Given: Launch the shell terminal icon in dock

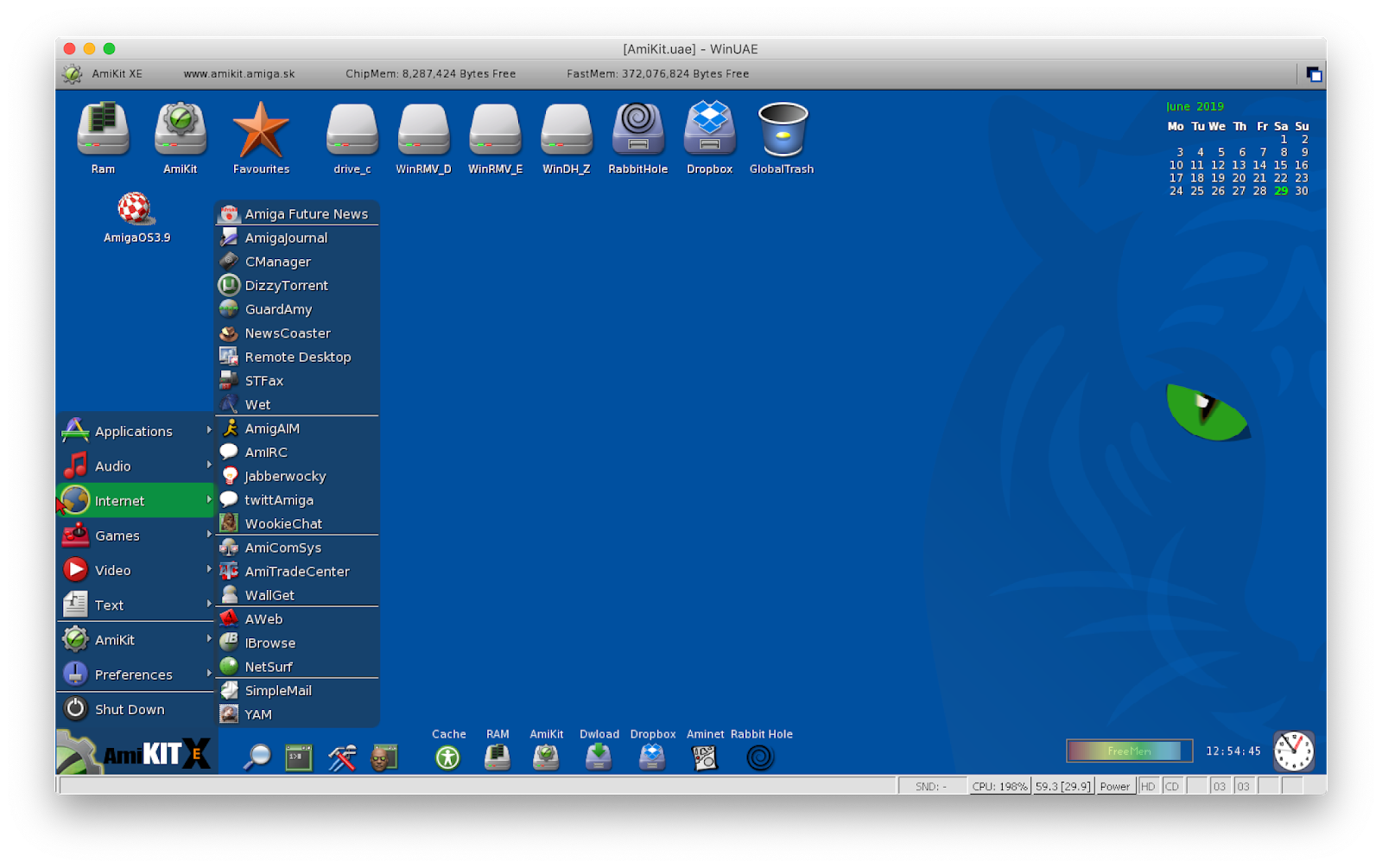Looking at the screenshot, I should 299,757.
